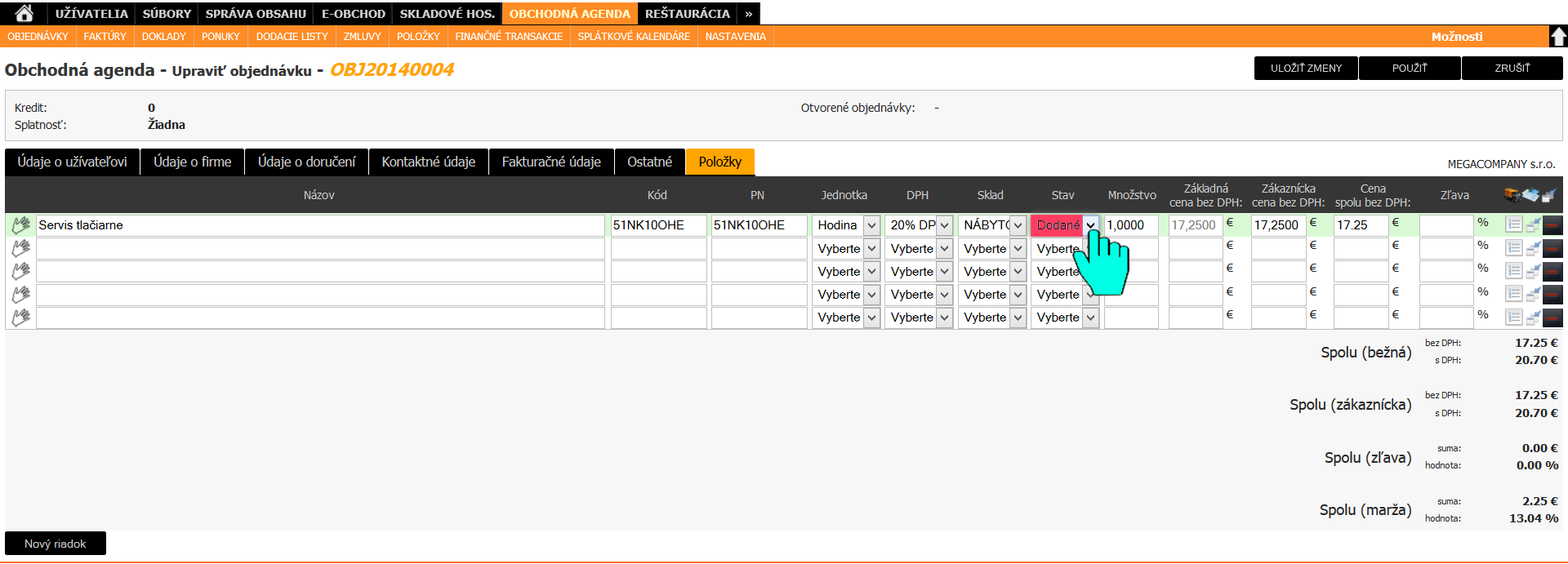Open the details list icon on Servis tlačiarne row
Screen dimensions: 1568x564
tap(1514, 225)
